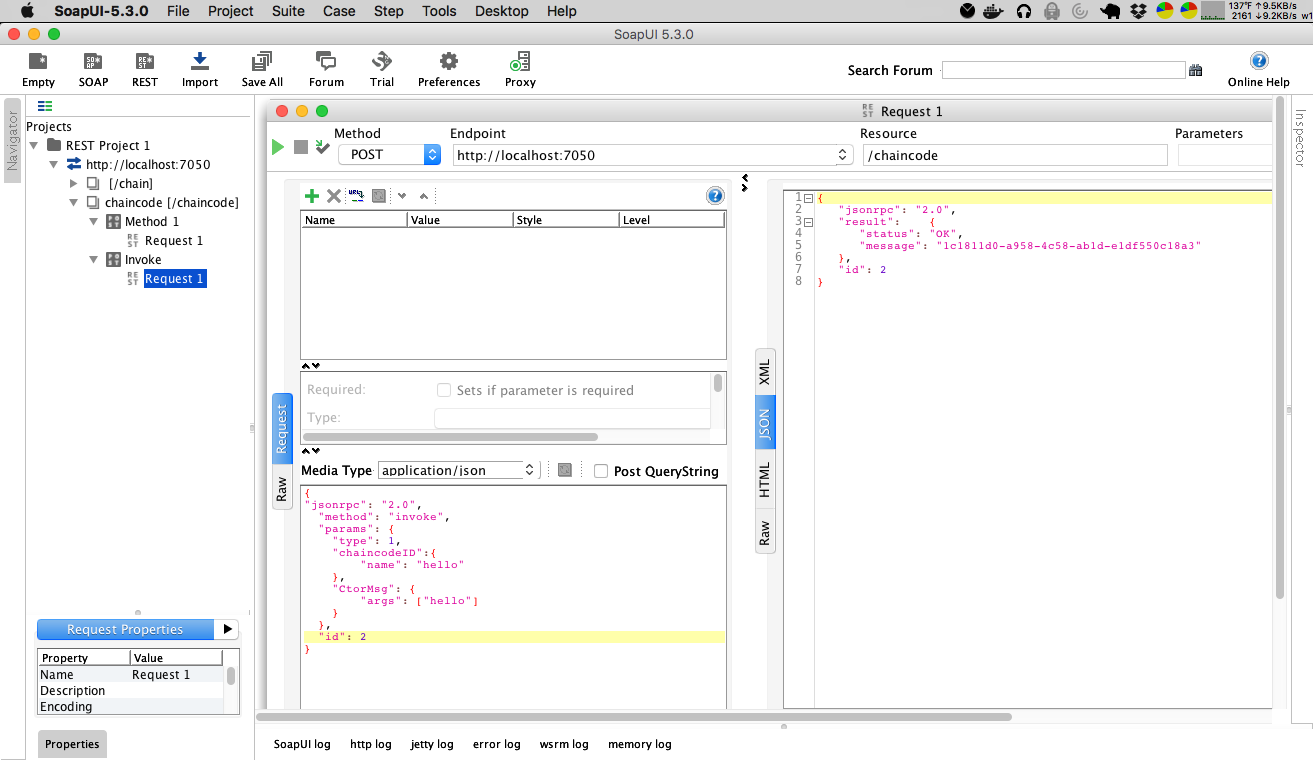Create a new REST project
This screenshot has height=760, width=1313.
[144, 62]
